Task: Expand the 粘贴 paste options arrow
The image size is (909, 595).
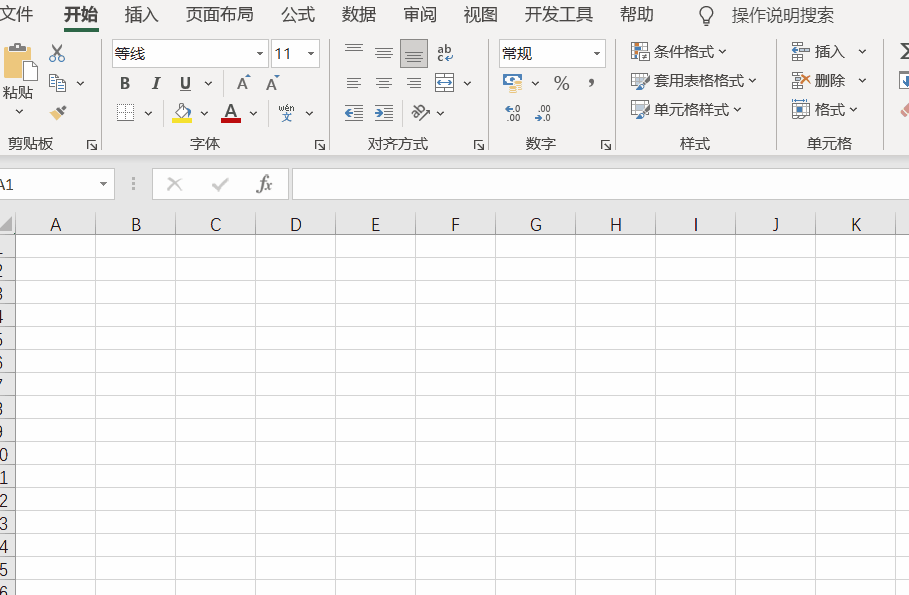Action: 19,111
